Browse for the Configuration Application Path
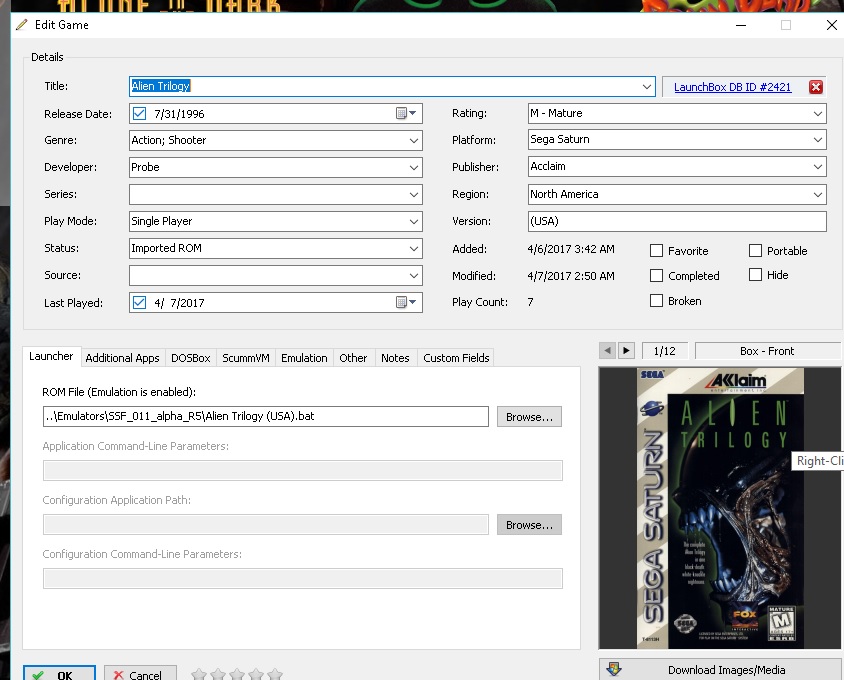The width and height of the screenshot is (844, 680). 529,524
